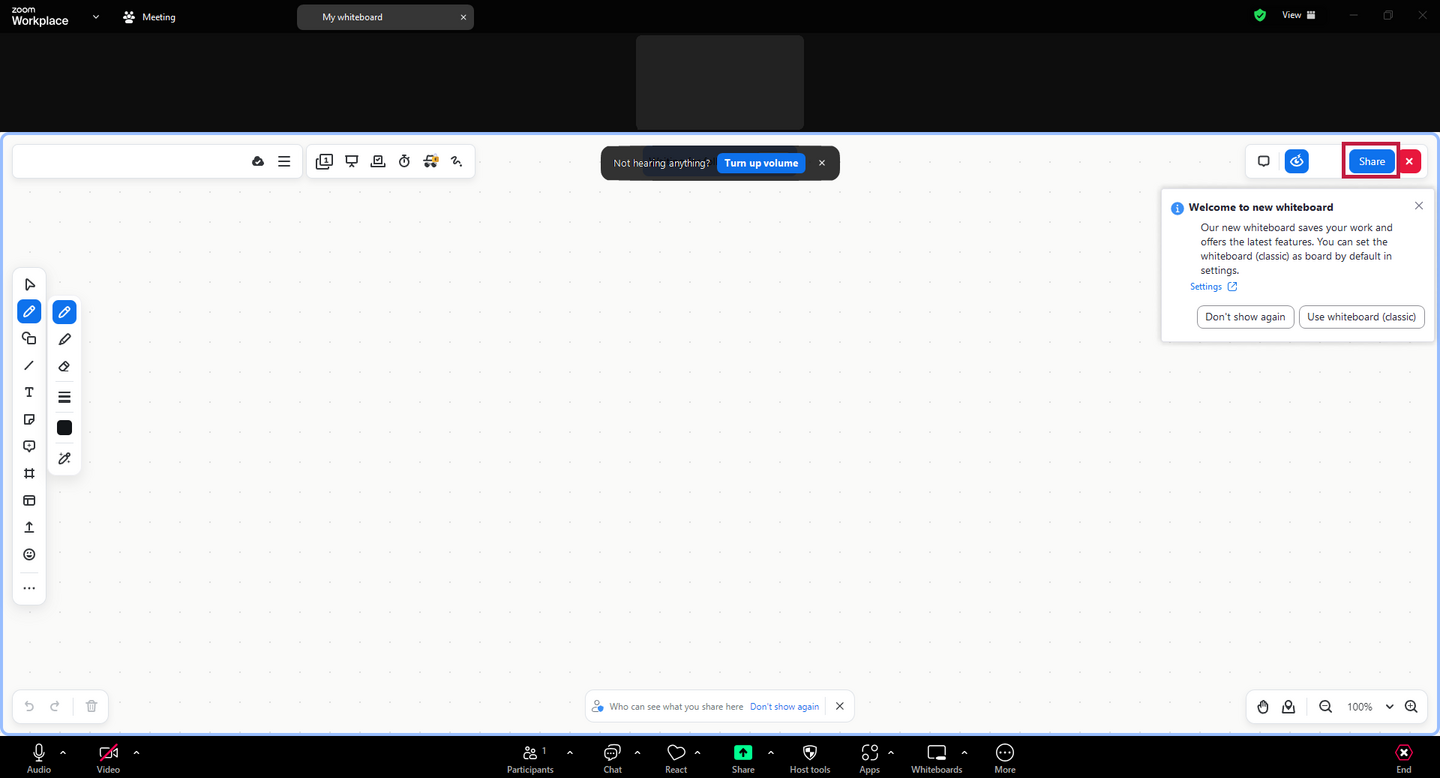1440x778 pixels.
Task: Toggle Video on in meeting bar
Action: 108,758
